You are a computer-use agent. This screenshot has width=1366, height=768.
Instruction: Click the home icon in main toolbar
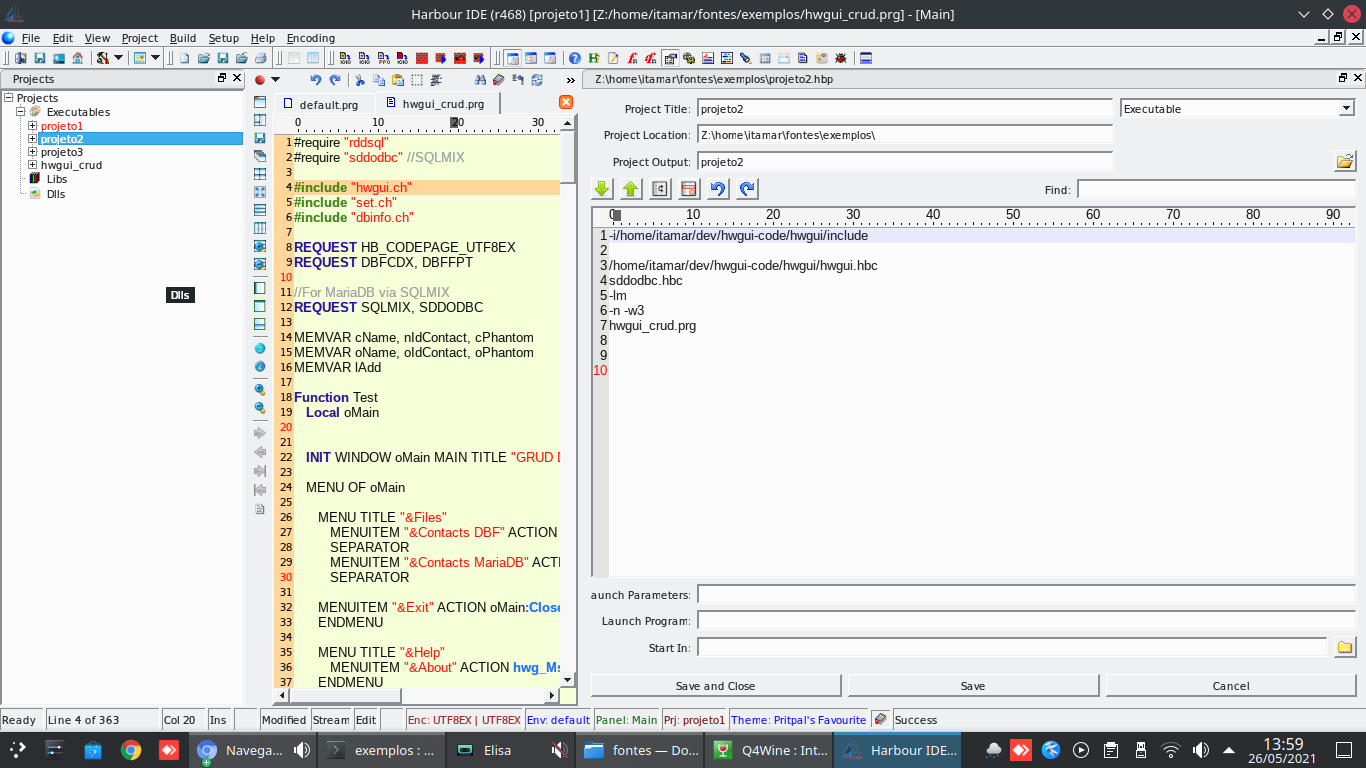[77, 58]
